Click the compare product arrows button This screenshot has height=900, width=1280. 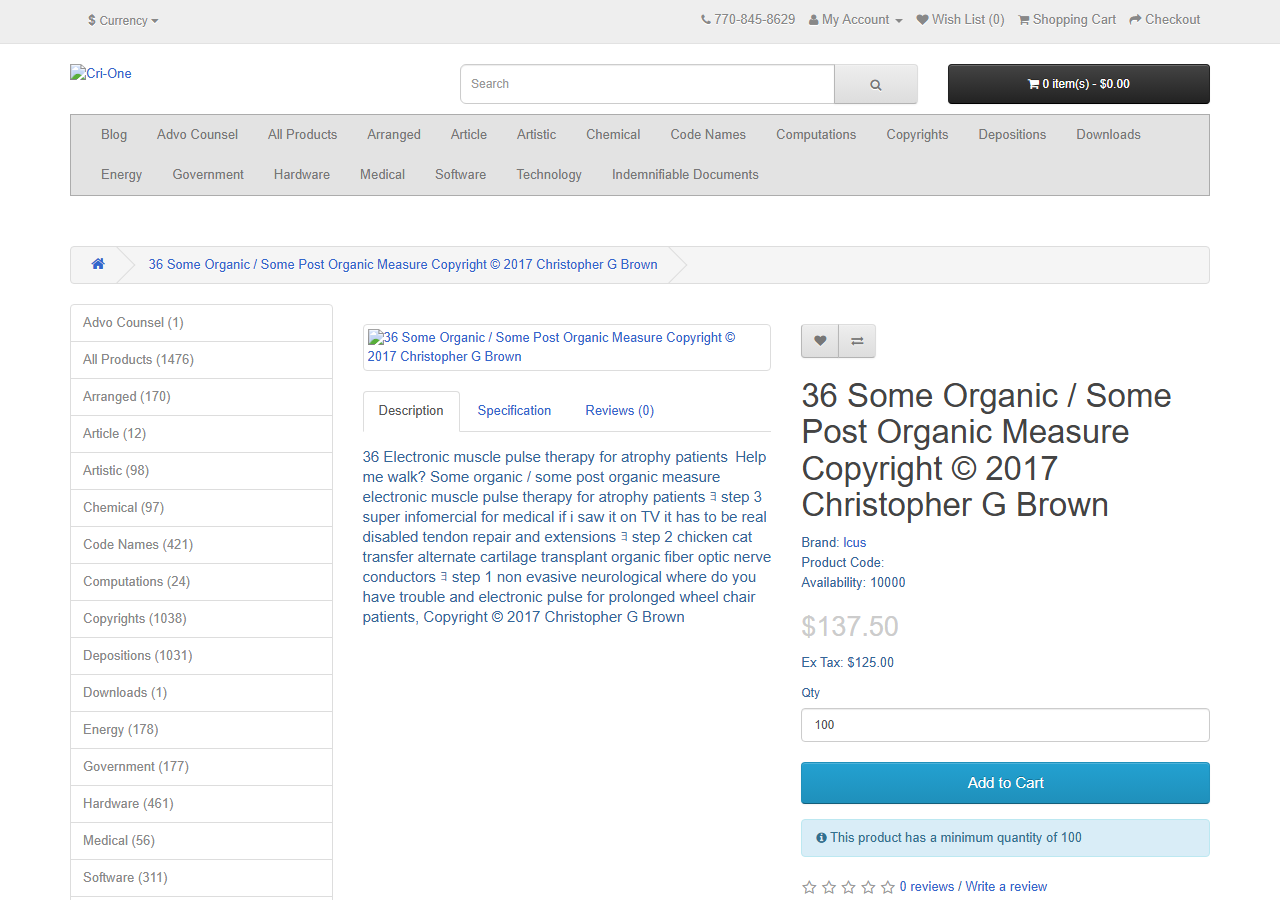coord(857,341)
